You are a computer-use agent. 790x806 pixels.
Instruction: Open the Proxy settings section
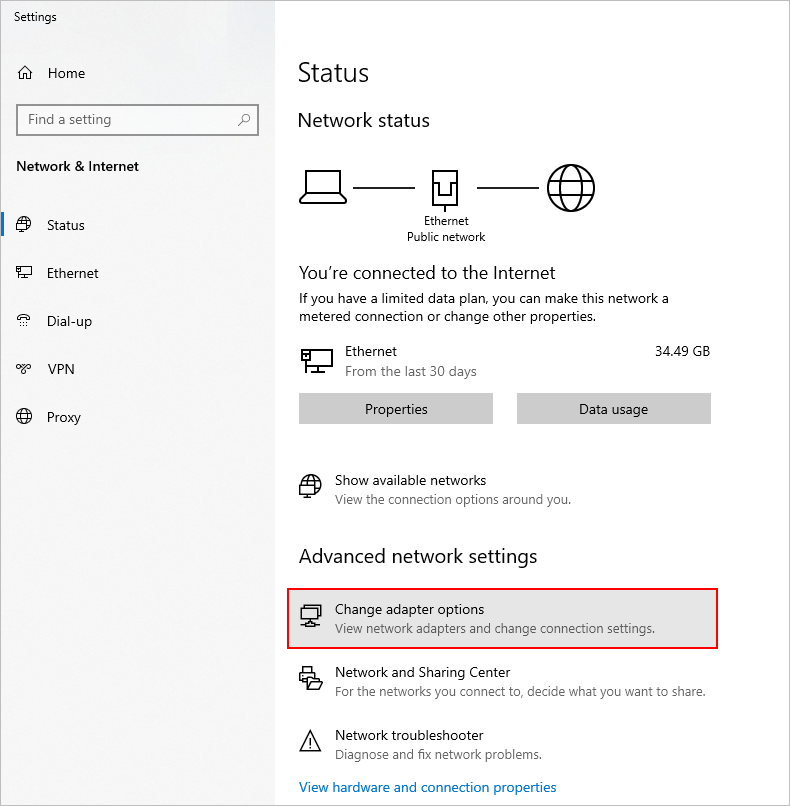64,417
